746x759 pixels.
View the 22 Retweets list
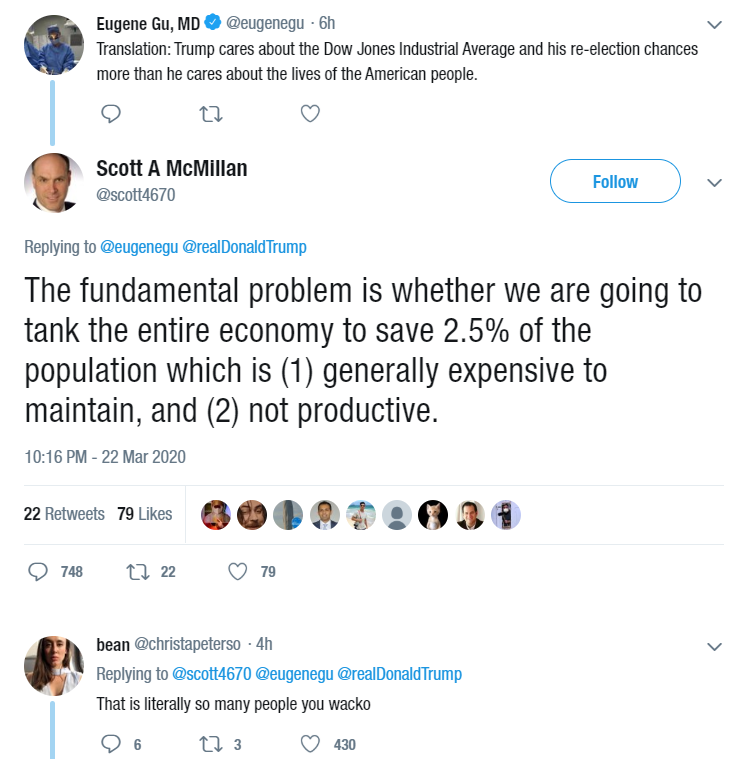pyautogui.click(x=64, y=514)
